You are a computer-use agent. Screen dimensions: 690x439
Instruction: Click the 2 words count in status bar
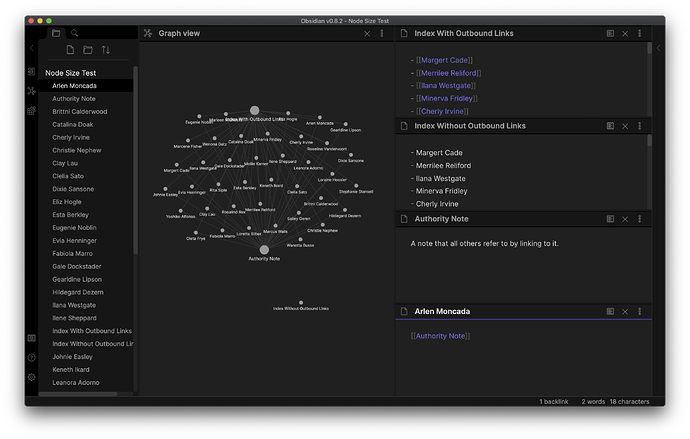pos(593,402)
